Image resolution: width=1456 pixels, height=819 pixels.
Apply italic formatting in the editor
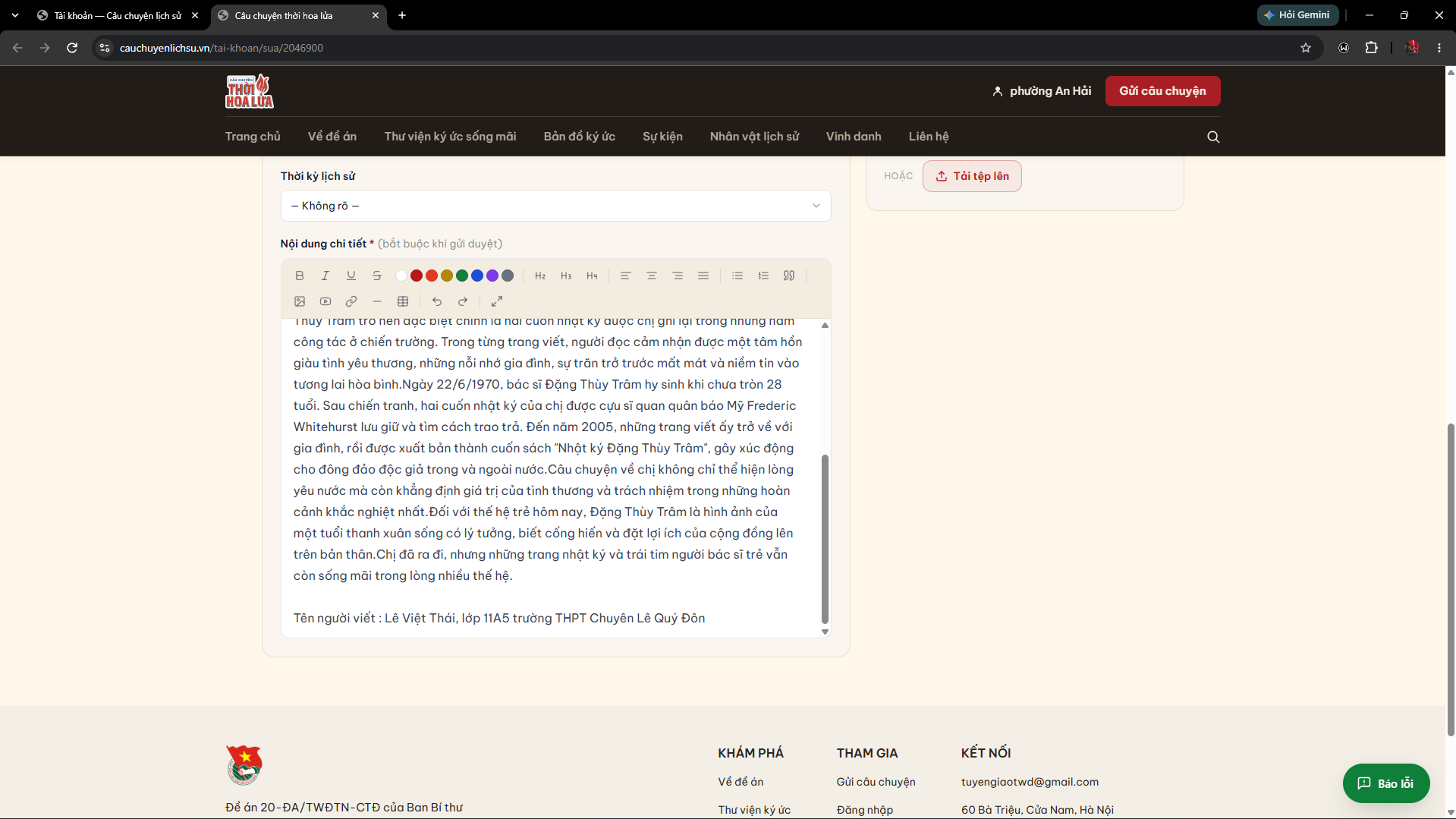pyautogui.click(x=325, y=276)
